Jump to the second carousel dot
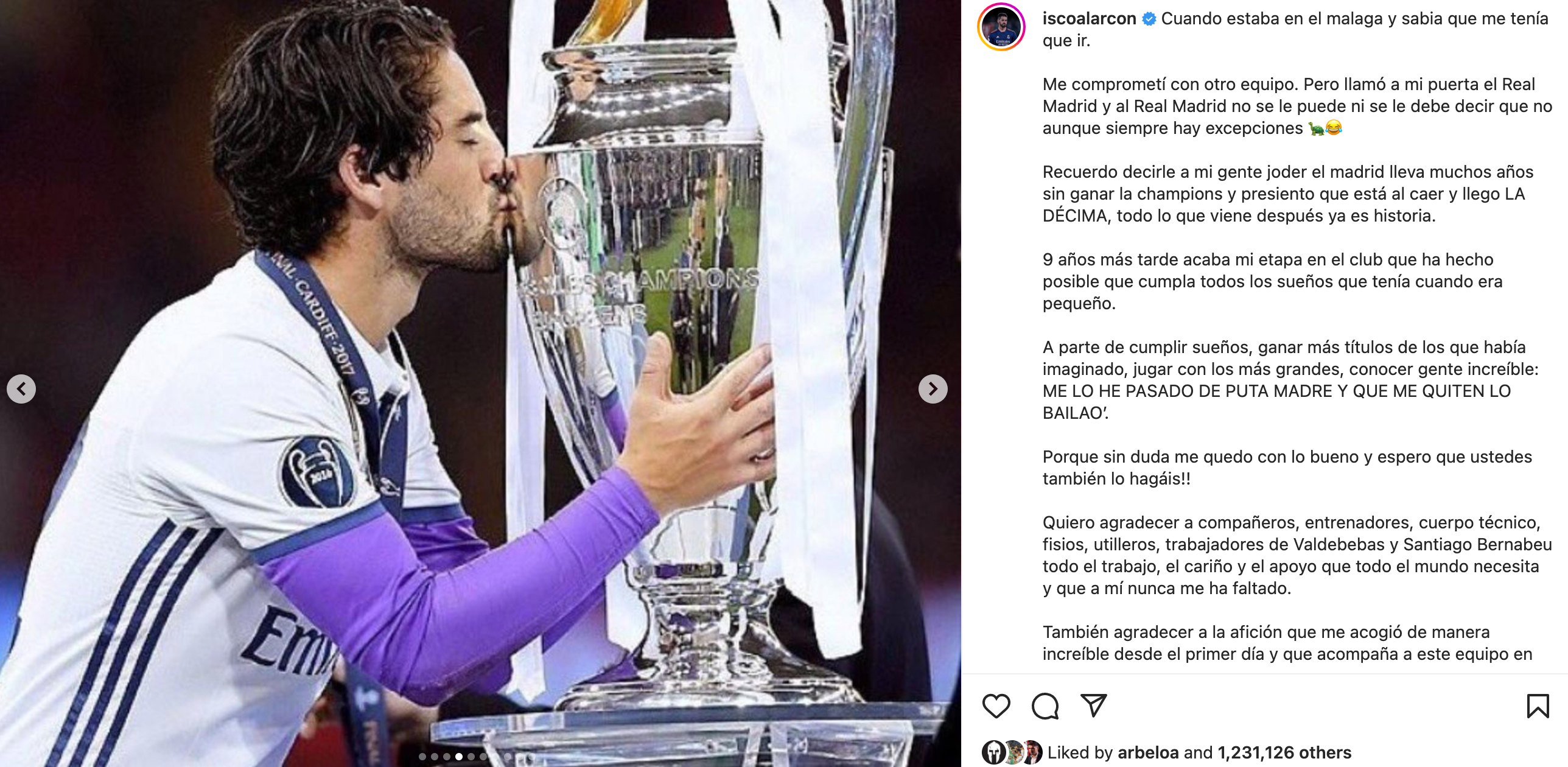Viewport: 1568px width, 767px height. pos(435,757)
